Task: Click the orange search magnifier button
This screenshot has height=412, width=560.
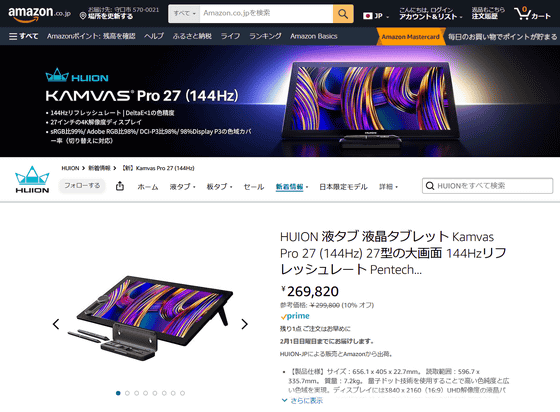Action: pyautogui.click(x=343, y=14)
